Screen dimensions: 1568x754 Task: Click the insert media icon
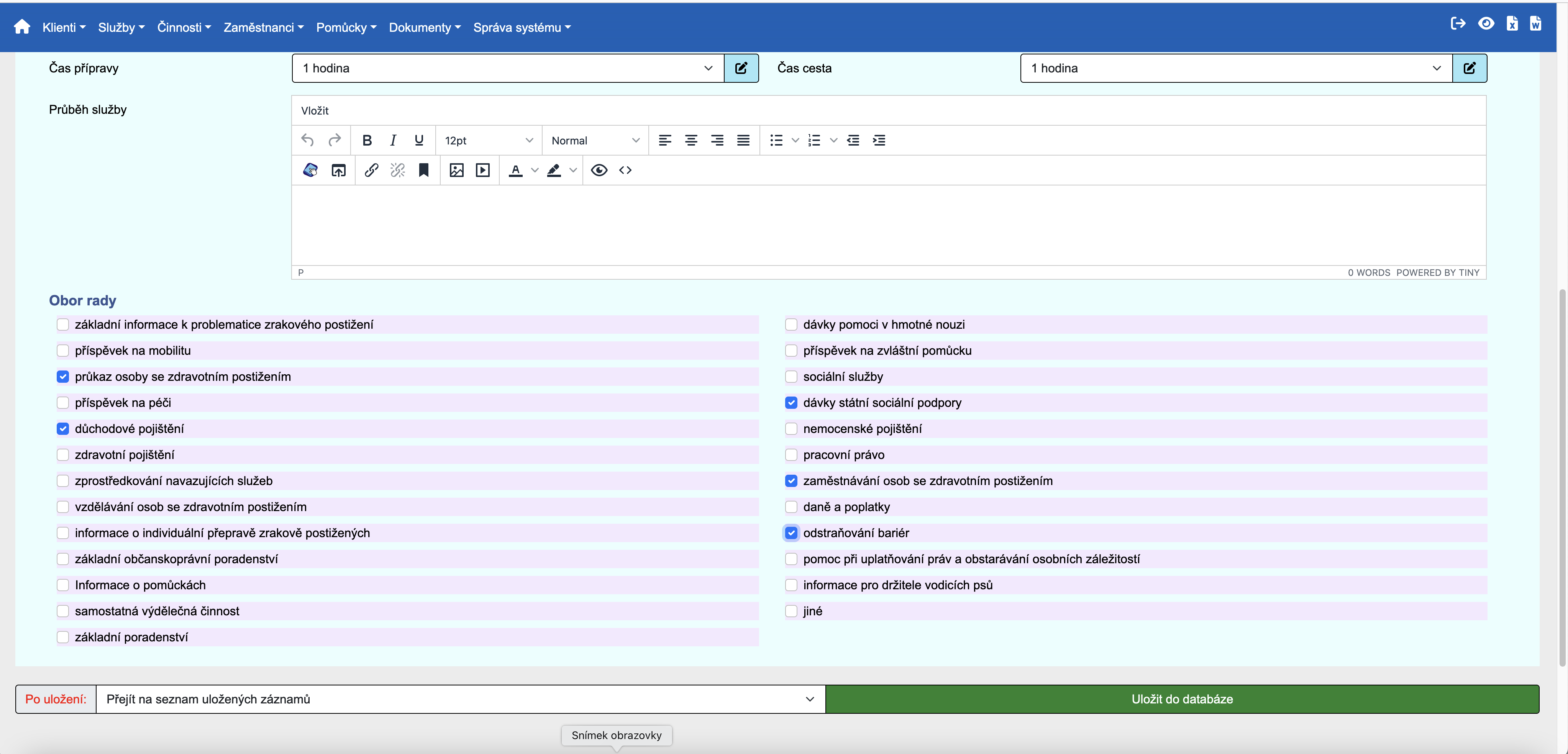(483, 170)
